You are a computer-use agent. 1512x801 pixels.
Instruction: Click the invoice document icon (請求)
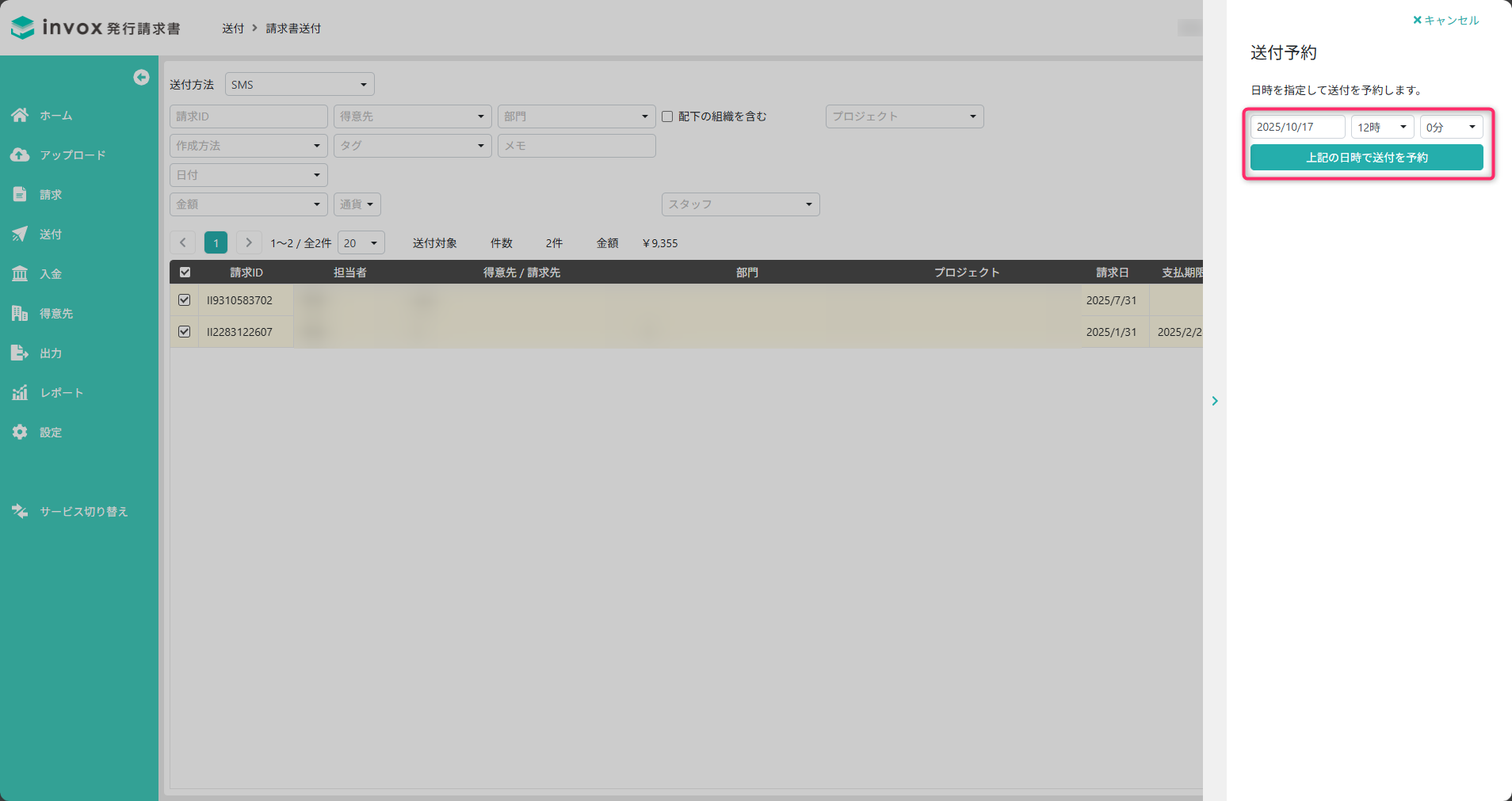pos(20,194)
